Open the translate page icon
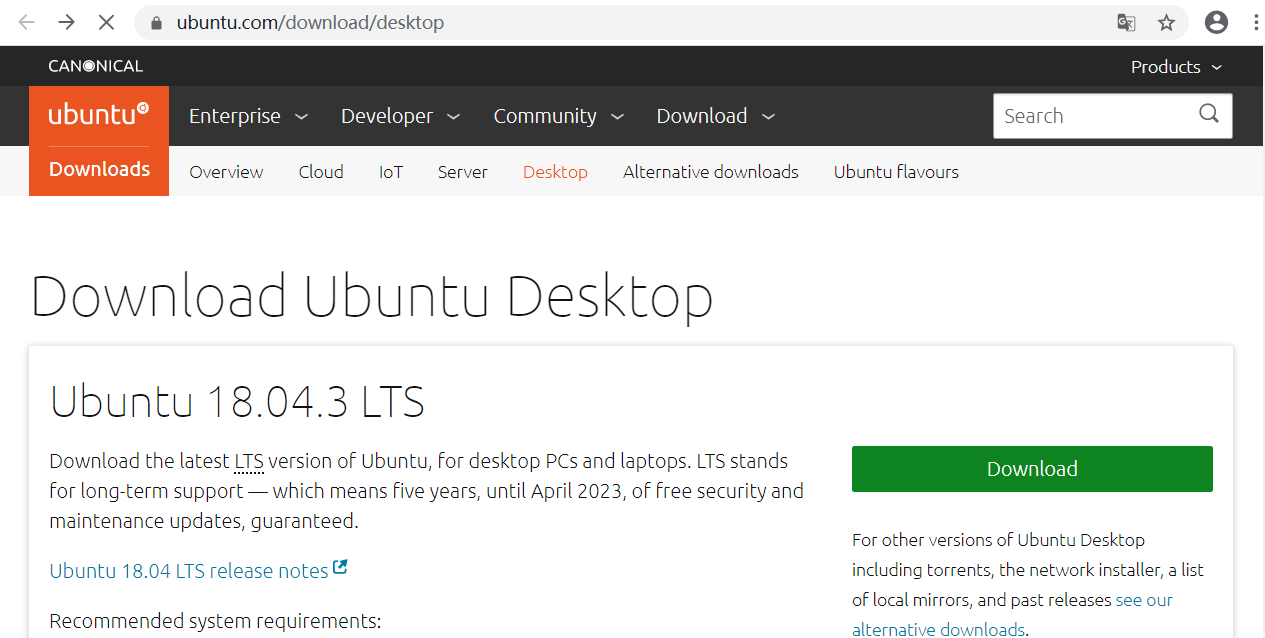Viewport: 1265px width, 638px height. [x=1126, y=22]
